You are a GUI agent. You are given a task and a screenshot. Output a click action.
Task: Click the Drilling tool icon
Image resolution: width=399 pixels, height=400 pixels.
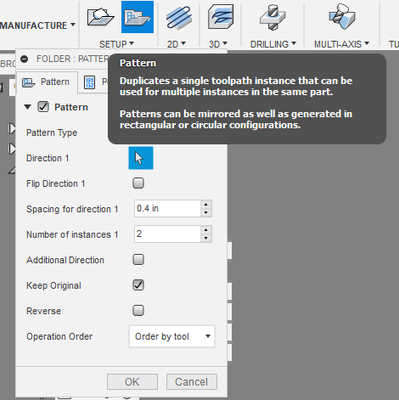(273, 17)
